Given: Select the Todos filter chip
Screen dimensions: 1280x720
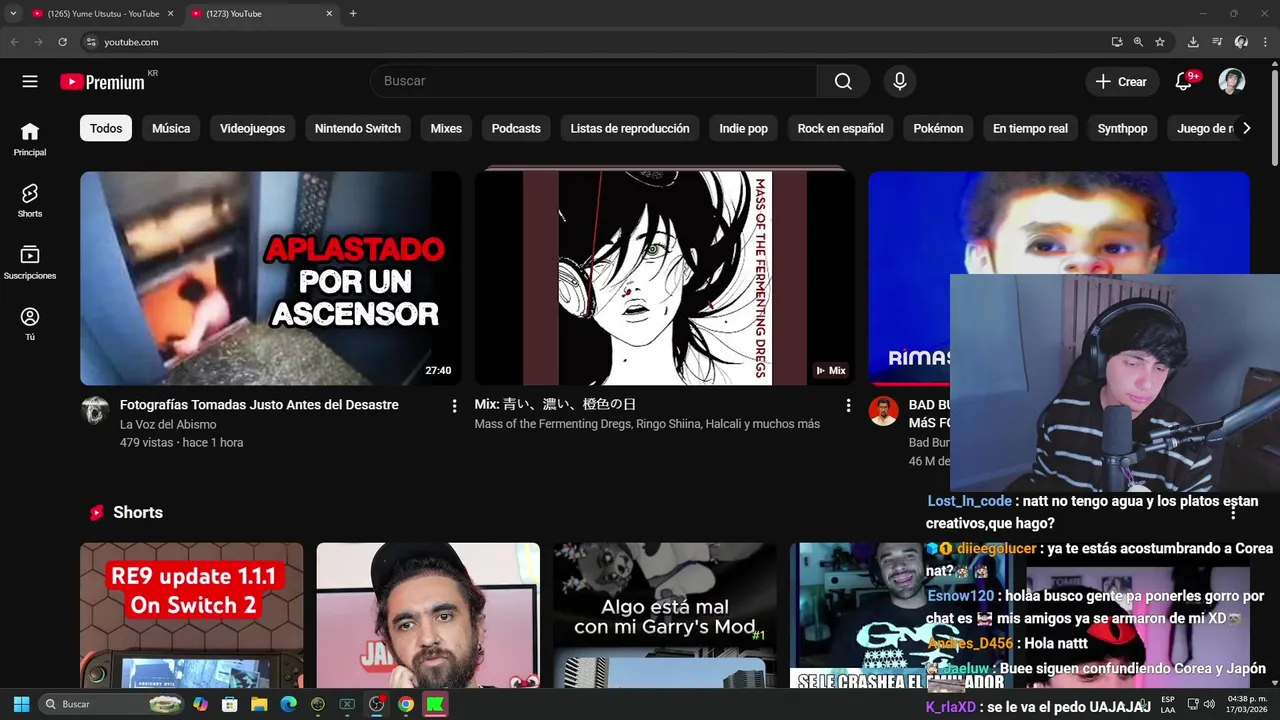Looking at the screenshot, I should point(106,128).
